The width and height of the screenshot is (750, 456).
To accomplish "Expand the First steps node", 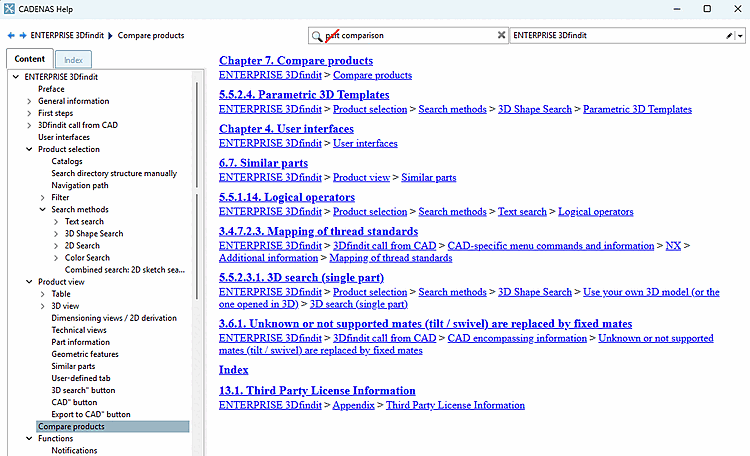I will (x=29, y=113).
